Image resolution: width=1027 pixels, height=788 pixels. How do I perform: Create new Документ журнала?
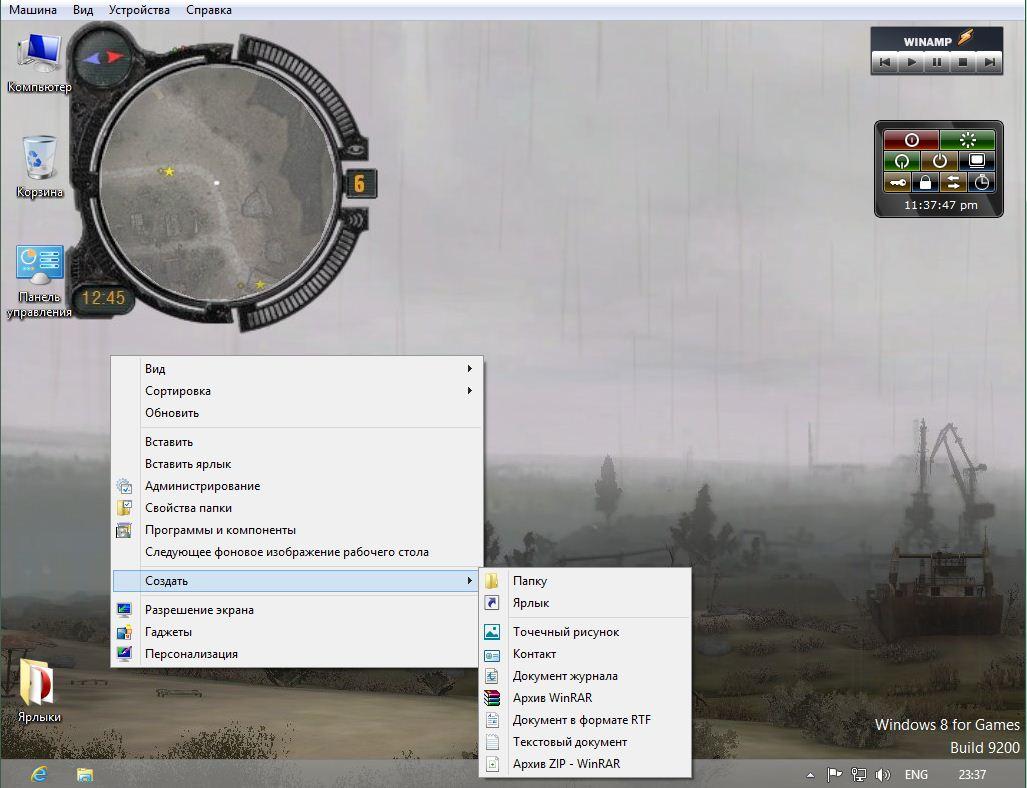click(586, 676)
